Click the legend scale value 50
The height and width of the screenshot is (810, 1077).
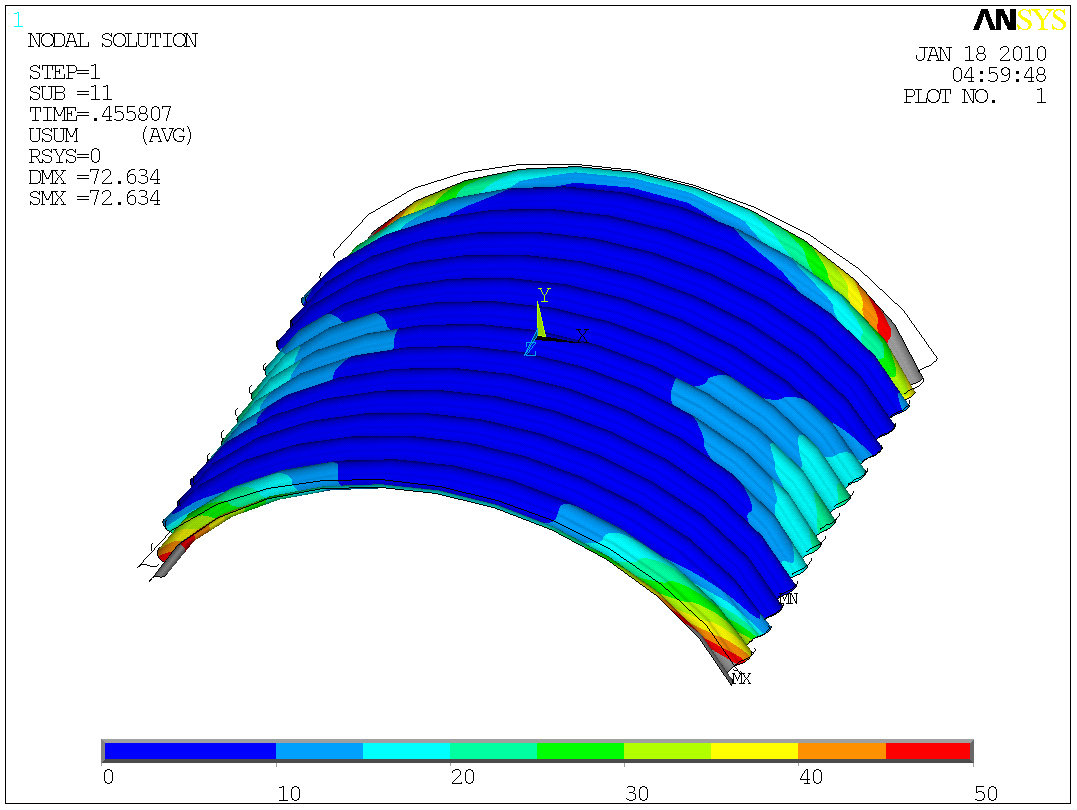pyautogui.click(x=986, y=794)
